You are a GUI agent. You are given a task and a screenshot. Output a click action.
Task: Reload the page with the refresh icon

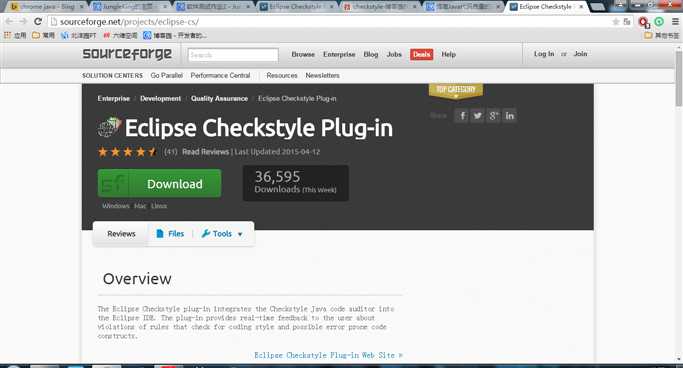click(38, 21)
